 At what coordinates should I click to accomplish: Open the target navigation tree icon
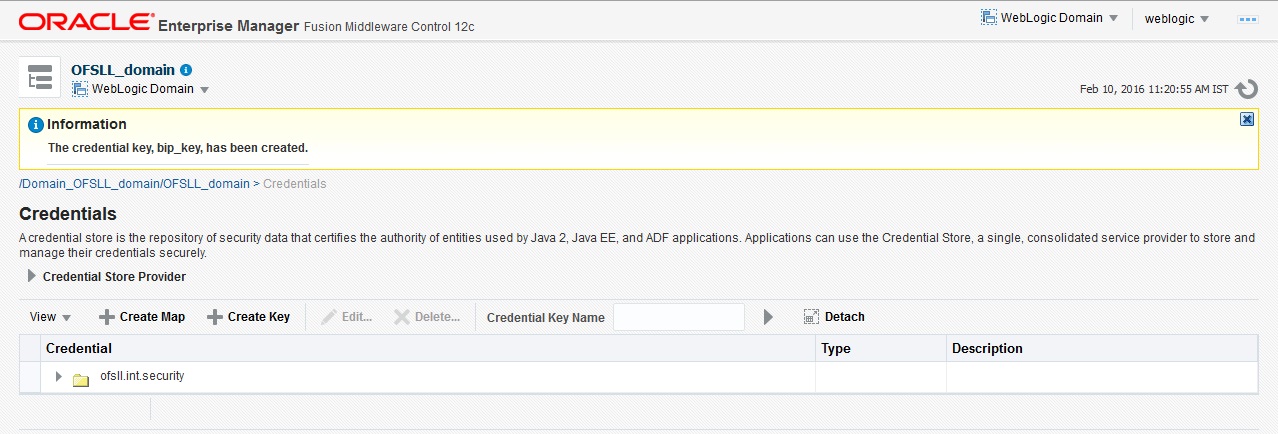tap(40, 77)
